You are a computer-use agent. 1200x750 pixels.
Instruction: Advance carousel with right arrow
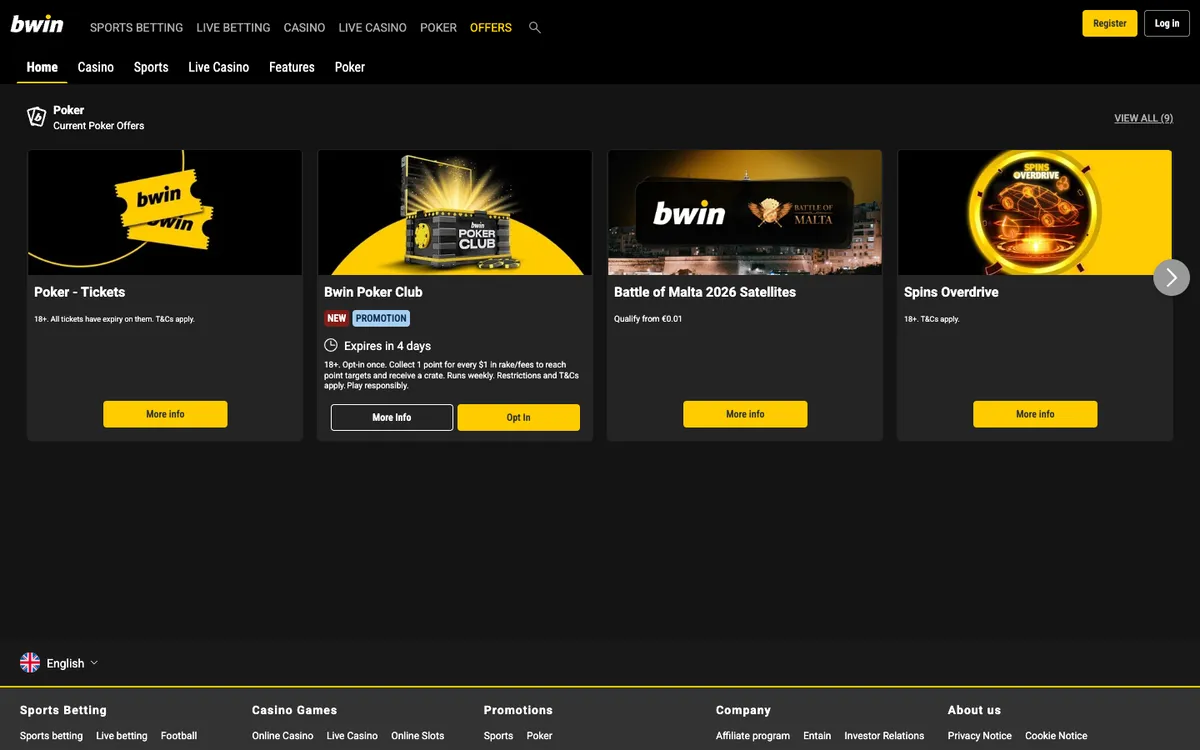click(x=1171, y=277)
